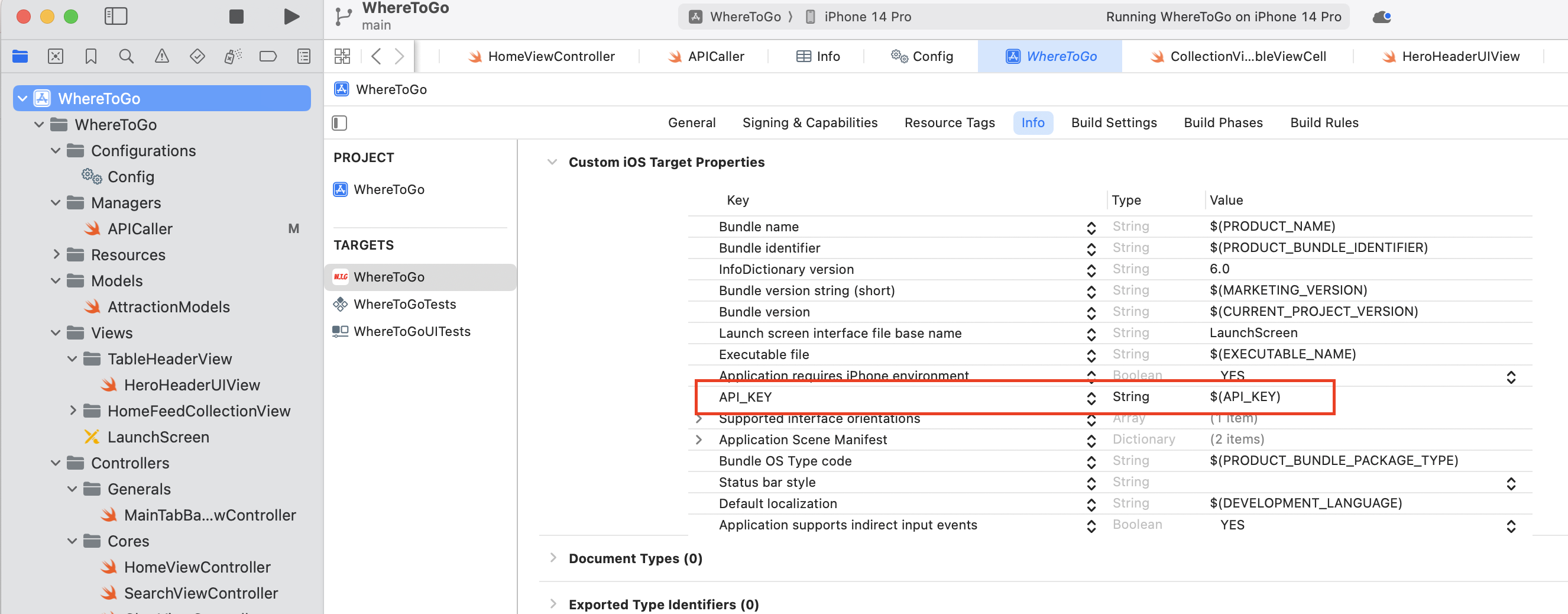The height and width of the screenshot is (614, 1568).
Task: Click API_KEY key stepper arrows
Action: [x=1091, y=398]
